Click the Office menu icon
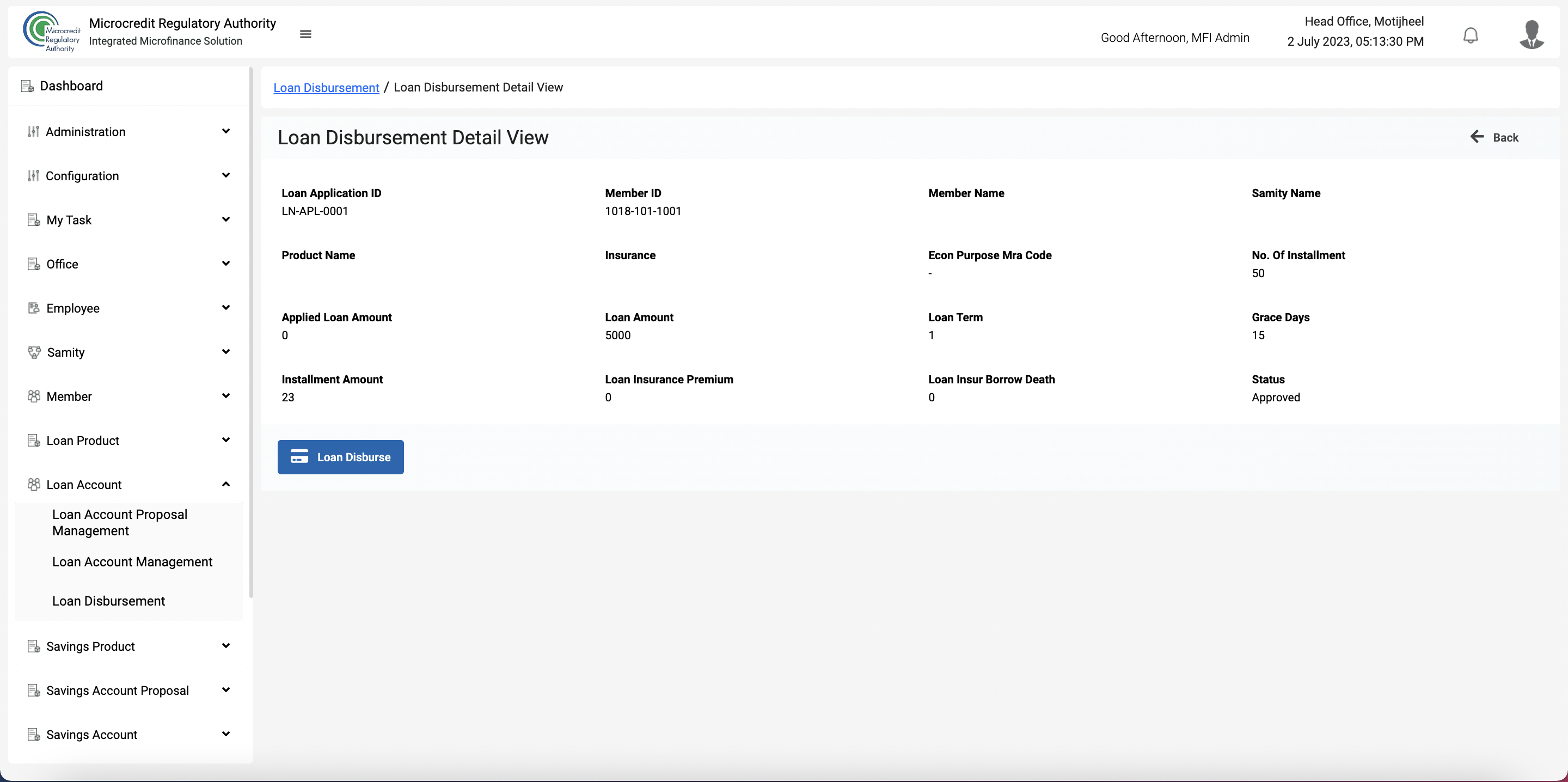The width and height of the screenshot is (1568, 782). click(x=33, y=264)
